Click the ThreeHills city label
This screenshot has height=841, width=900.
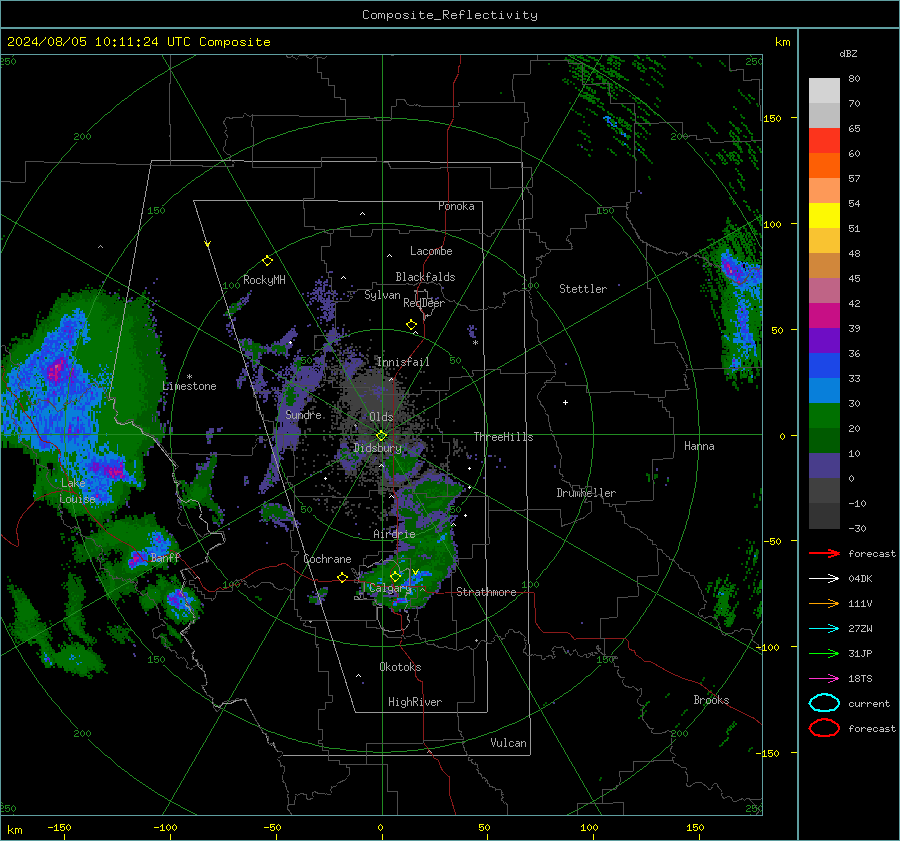coord(503,437)
